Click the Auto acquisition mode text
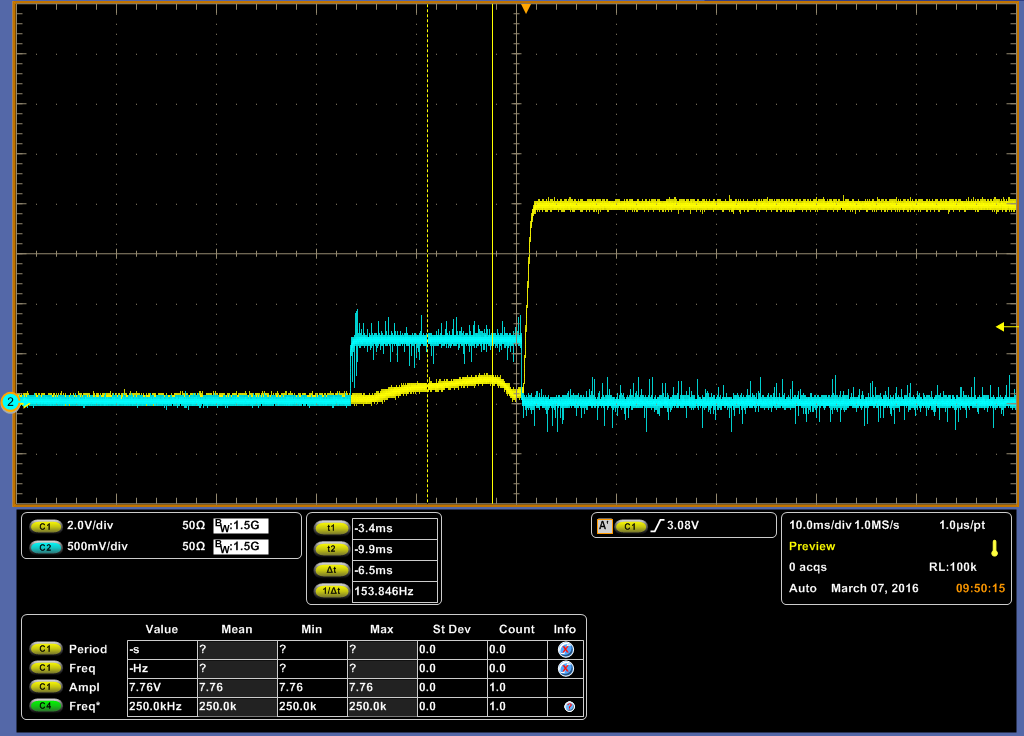The width and height of the screenshot is (1024, 736). point(803,588)
